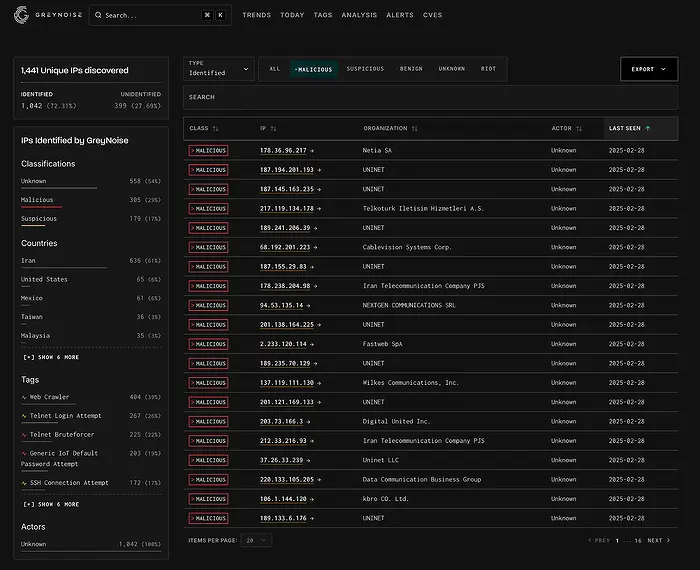Open IP address 217.119.134.178 link

point(286,208)
